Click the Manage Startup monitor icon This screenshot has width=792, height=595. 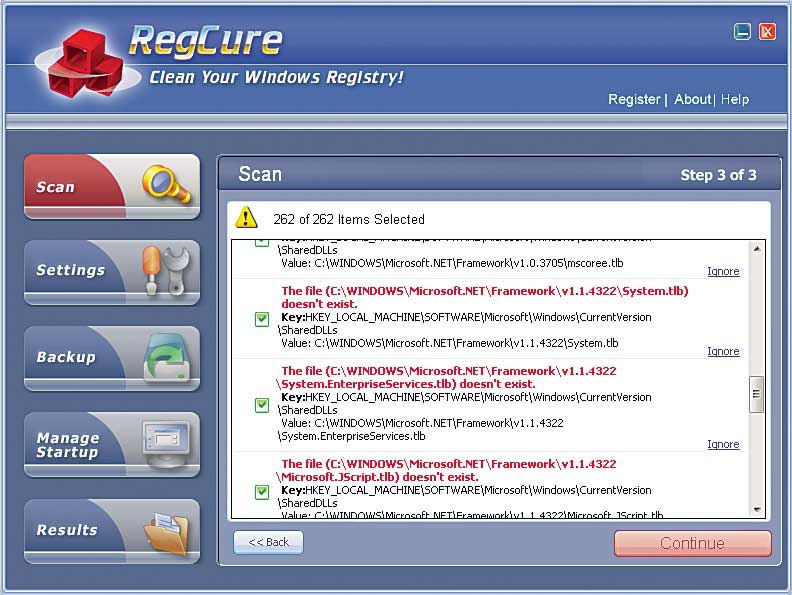tap(167, 443)
